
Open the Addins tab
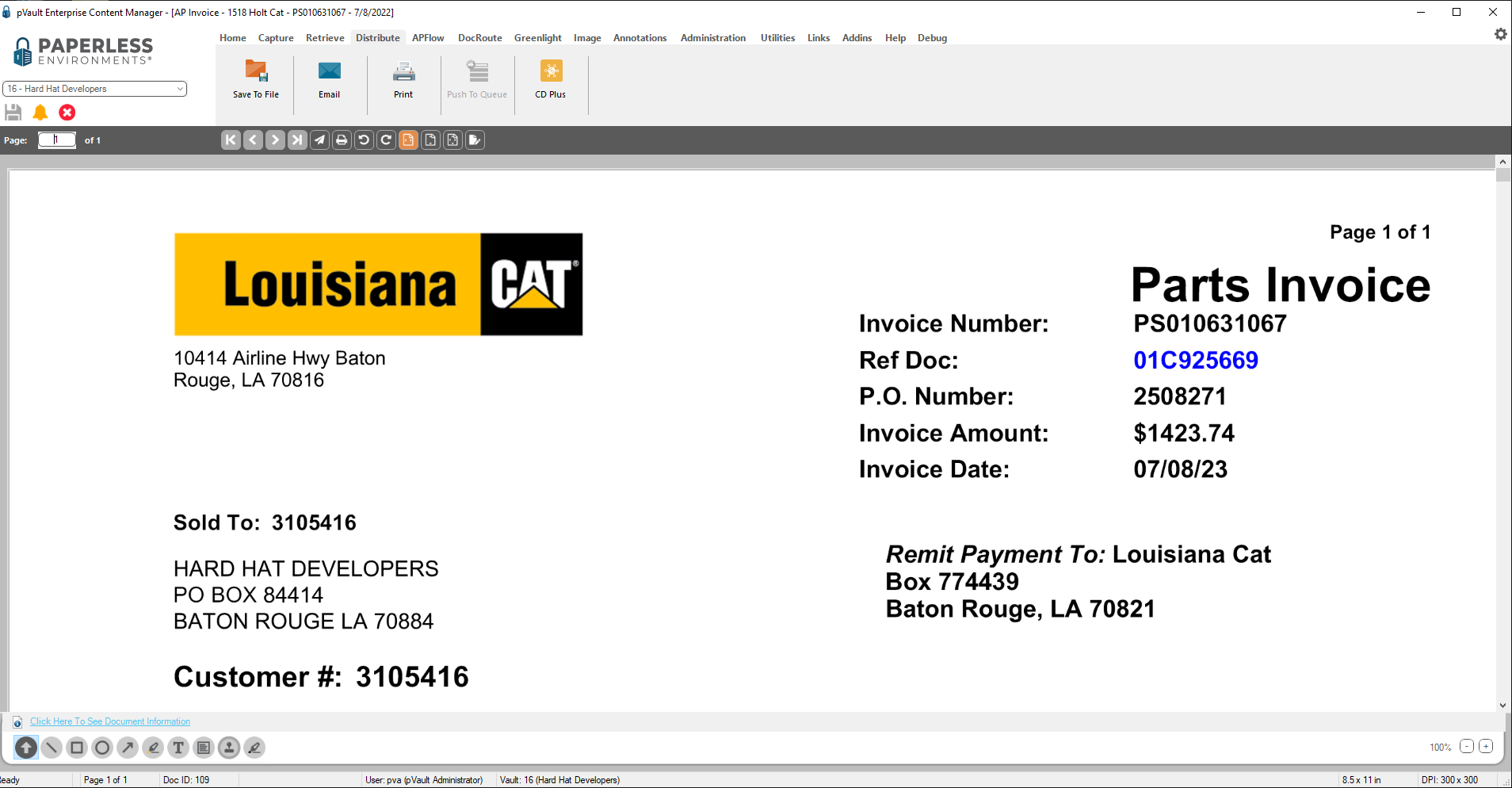pyautogui.click(x=857, y=38)
